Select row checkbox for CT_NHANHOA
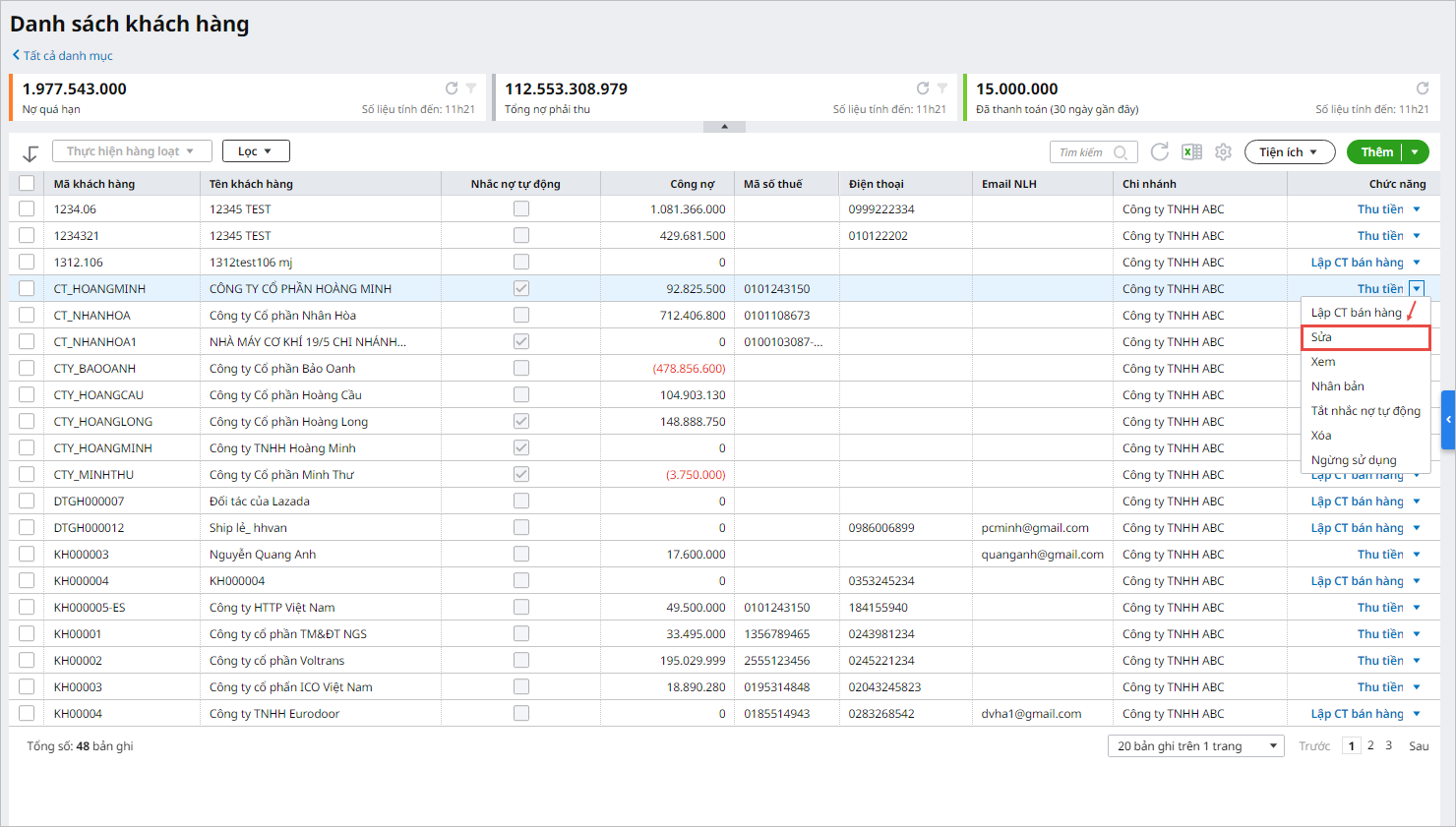 click(x=27, y=316)
